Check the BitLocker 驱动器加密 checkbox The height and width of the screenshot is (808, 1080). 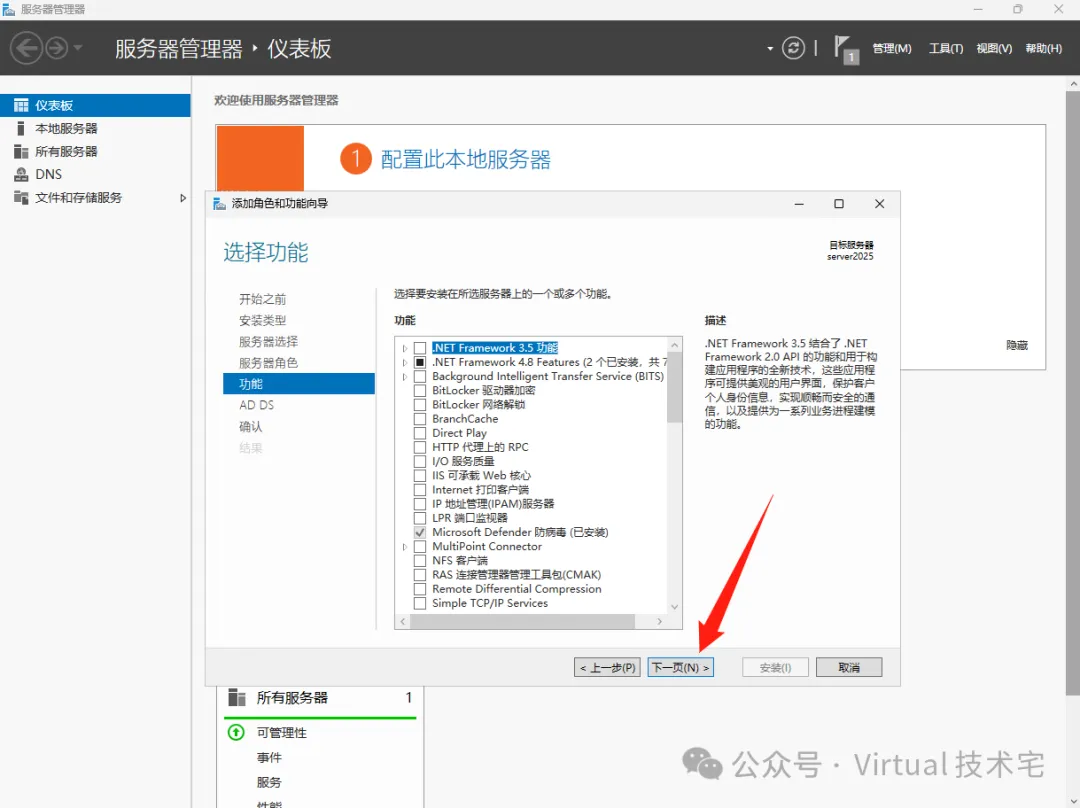(x=419, y=391)
